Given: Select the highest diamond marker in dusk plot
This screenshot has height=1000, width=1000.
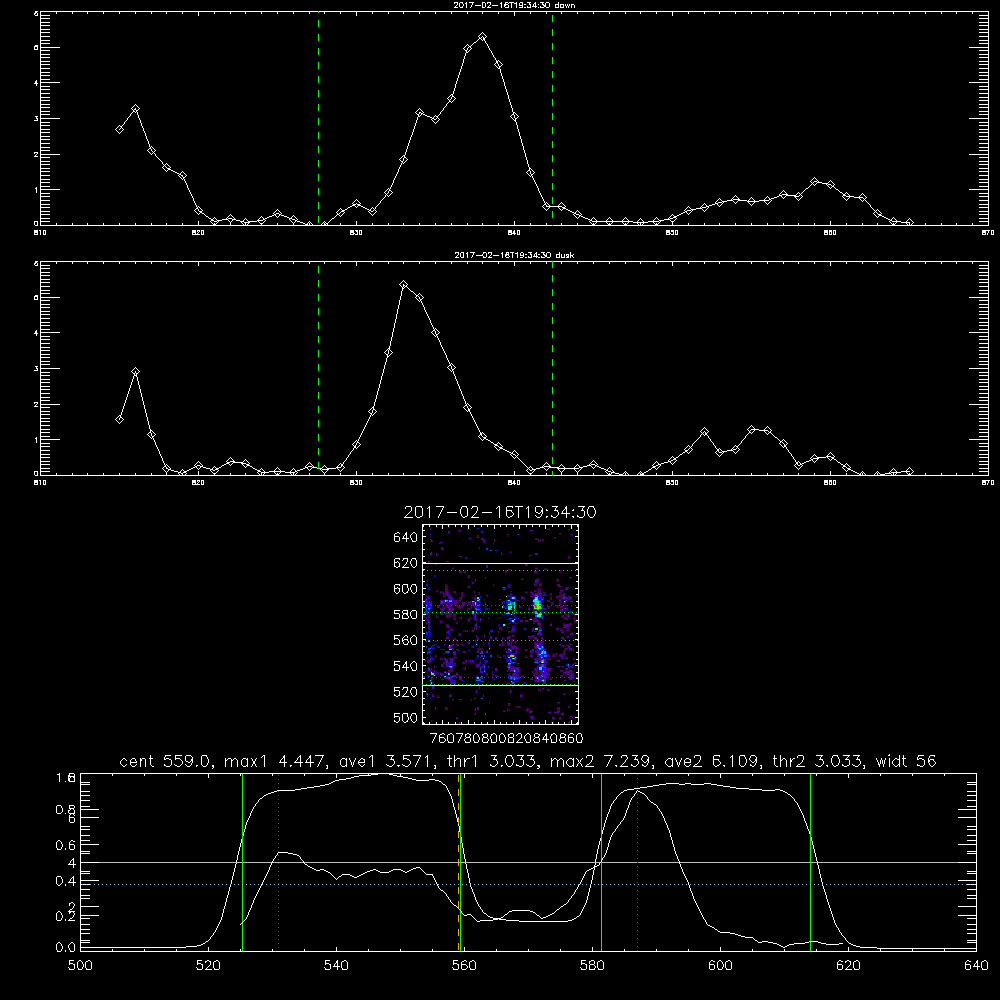Looking at the screenshot, I should point(404,284).
